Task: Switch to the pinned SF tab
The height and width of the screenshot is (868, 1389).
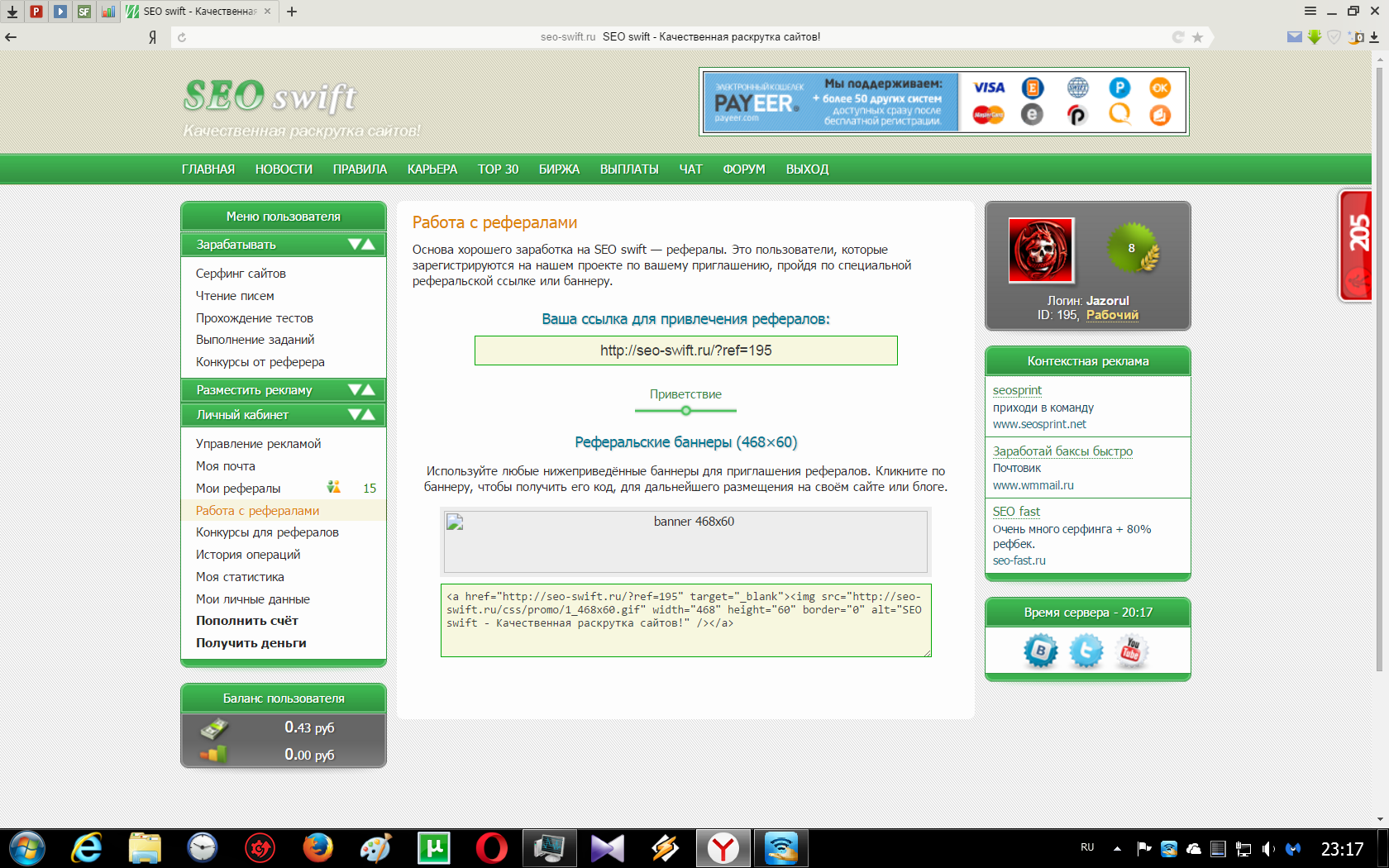Action: (84, 12)
